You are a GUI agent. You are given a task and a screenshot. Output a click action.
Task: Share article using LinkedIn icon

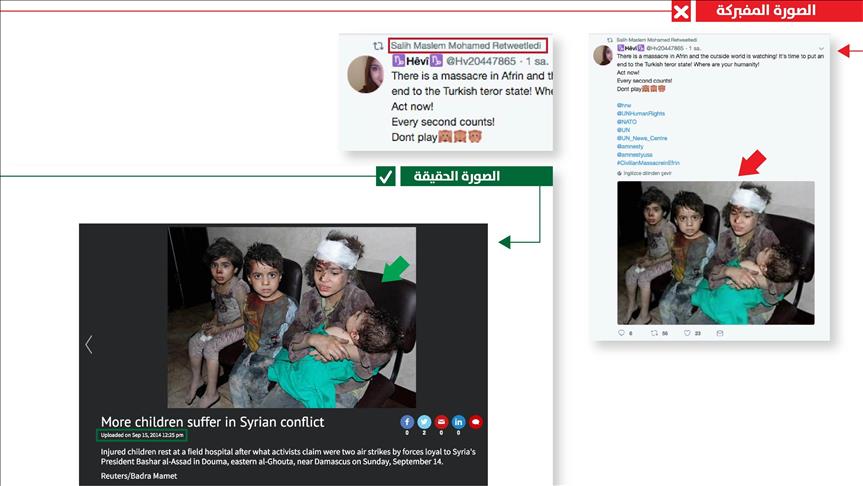click(458, 422)
